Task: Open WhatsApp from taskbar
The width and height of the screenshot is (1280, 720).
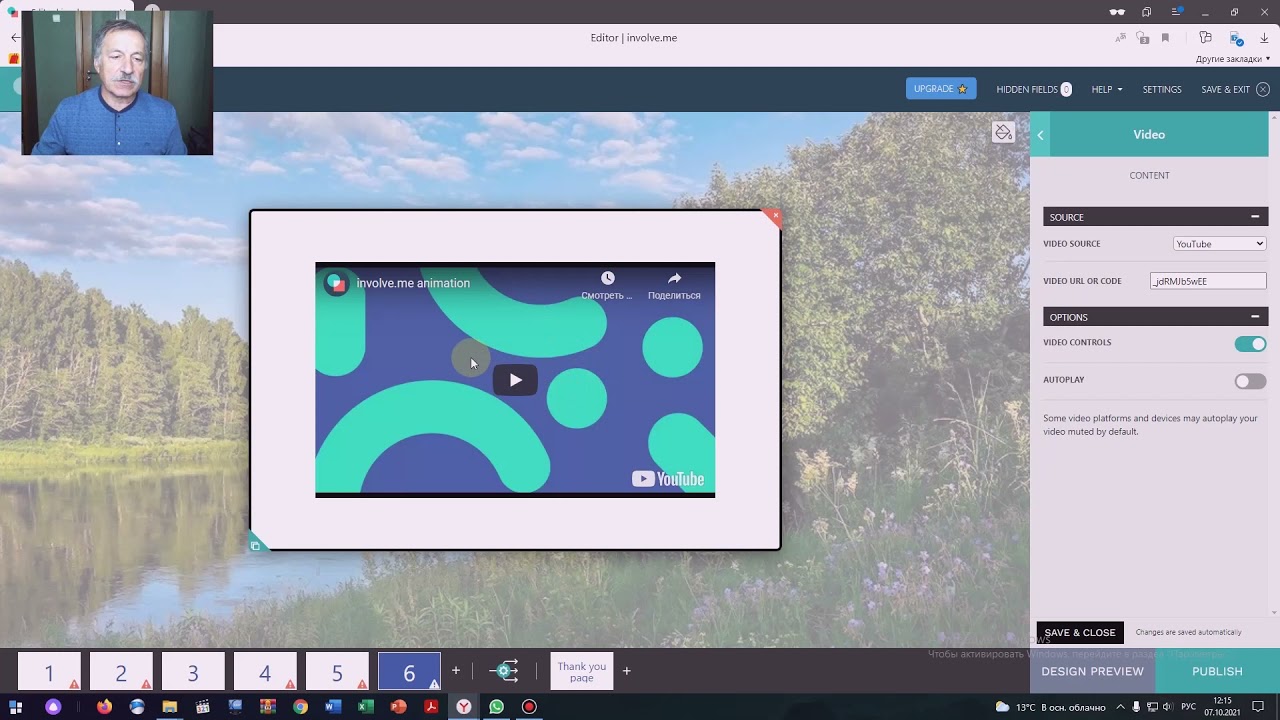Action: click(x=496, y=707)
